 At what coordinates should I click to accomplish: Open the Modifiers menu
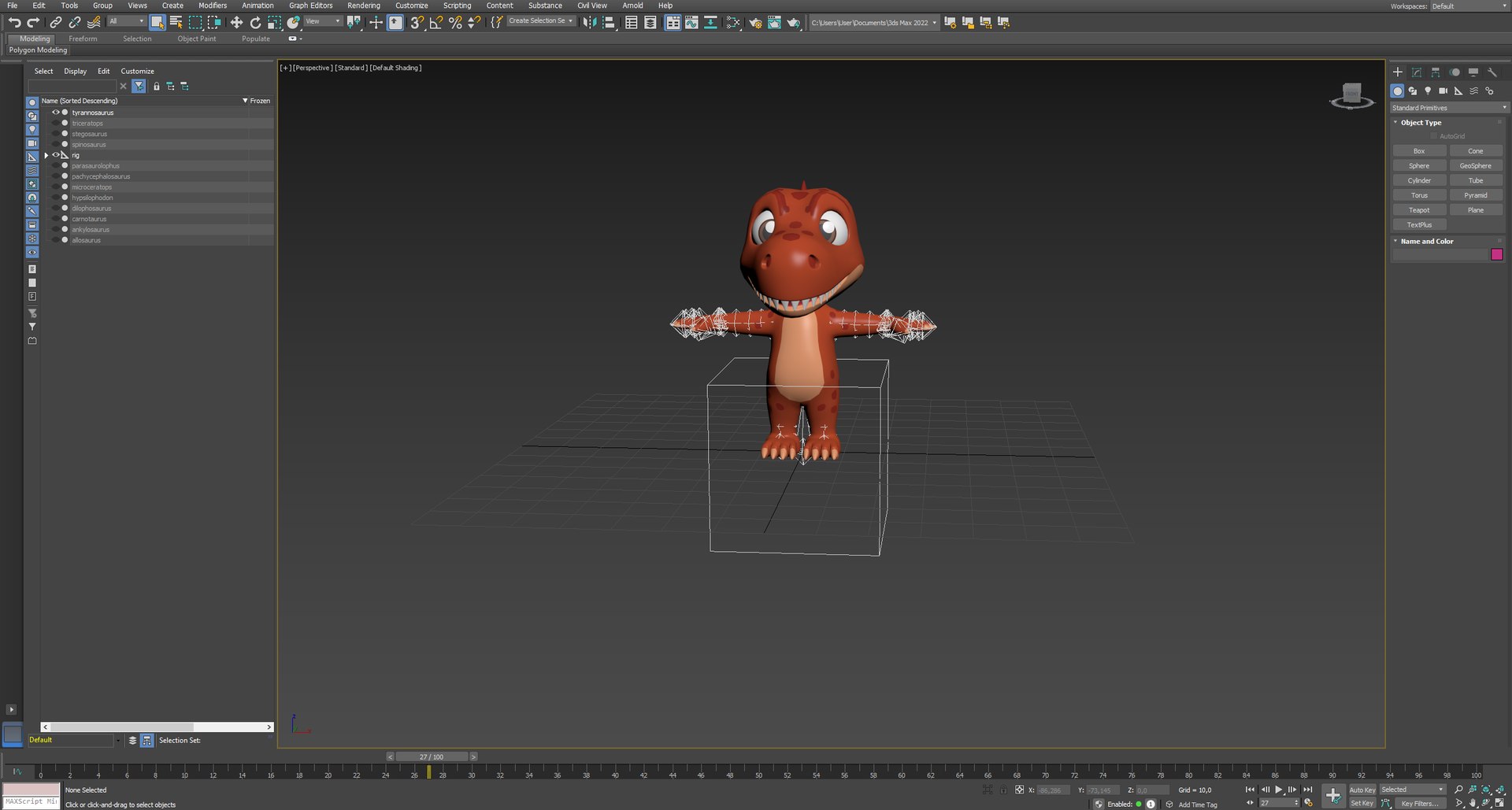point(213,6)
